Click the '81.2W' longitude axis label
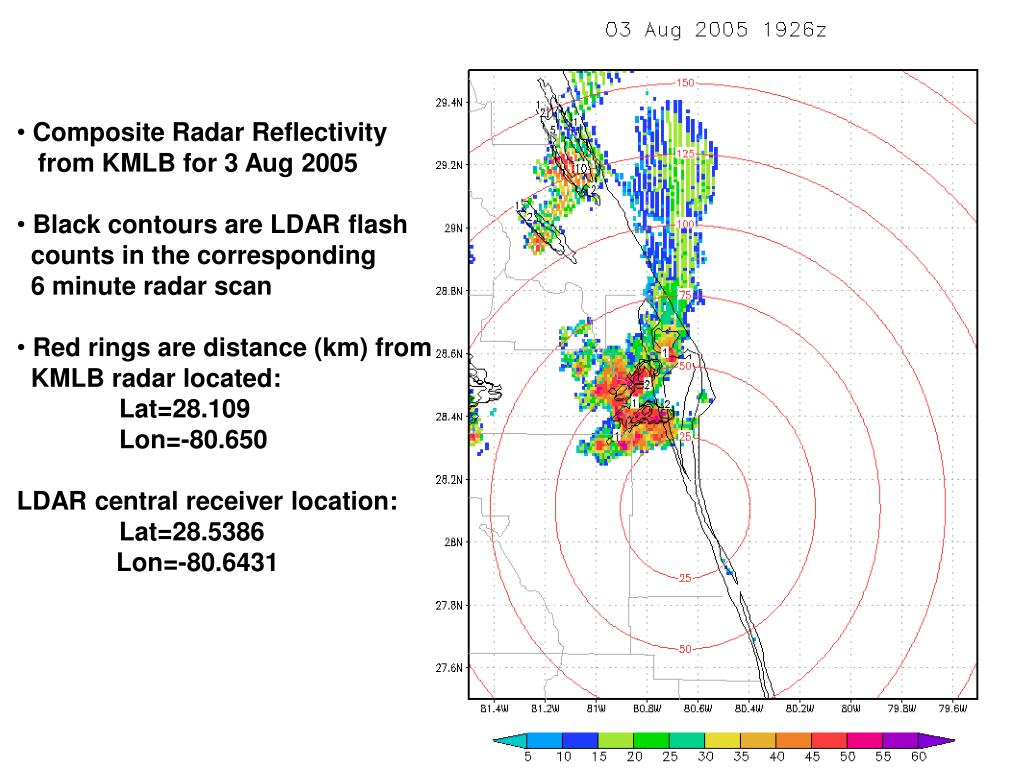Viewport: 1024px width, 768px height. (x=545, y=709)
